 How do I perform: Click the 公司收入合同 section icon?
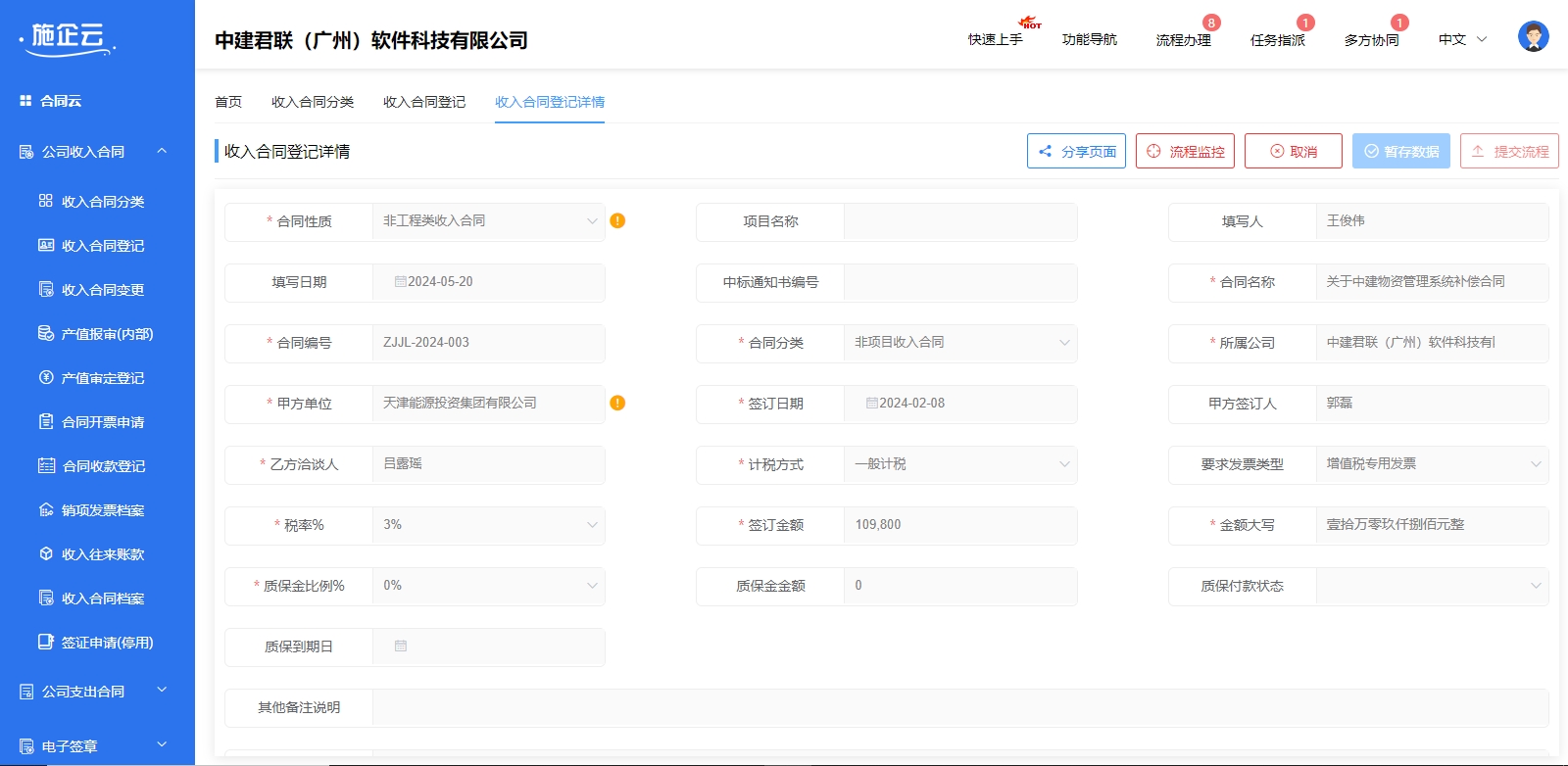pos(26,152)
